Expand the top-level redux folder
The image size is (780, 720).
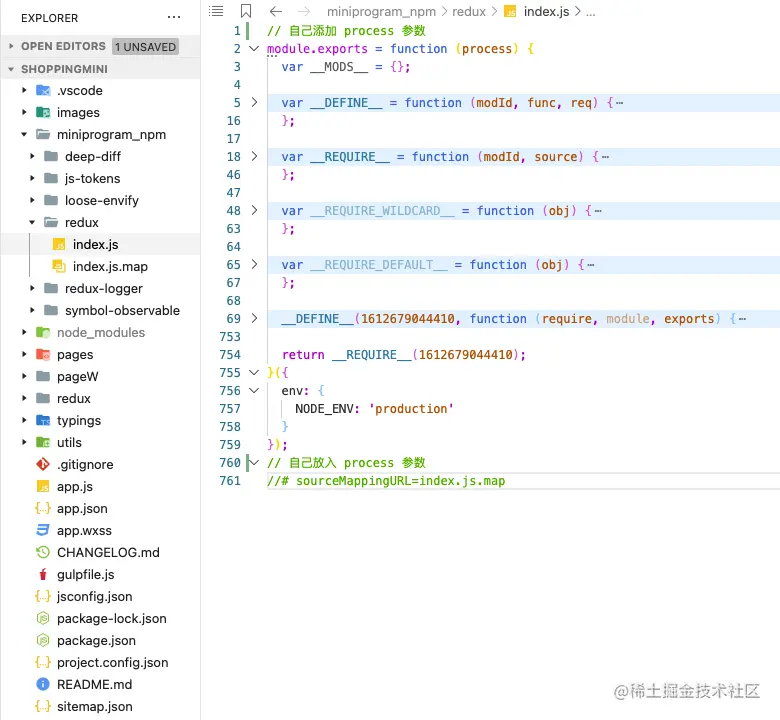pyautogui.click(x=24, y=398)
